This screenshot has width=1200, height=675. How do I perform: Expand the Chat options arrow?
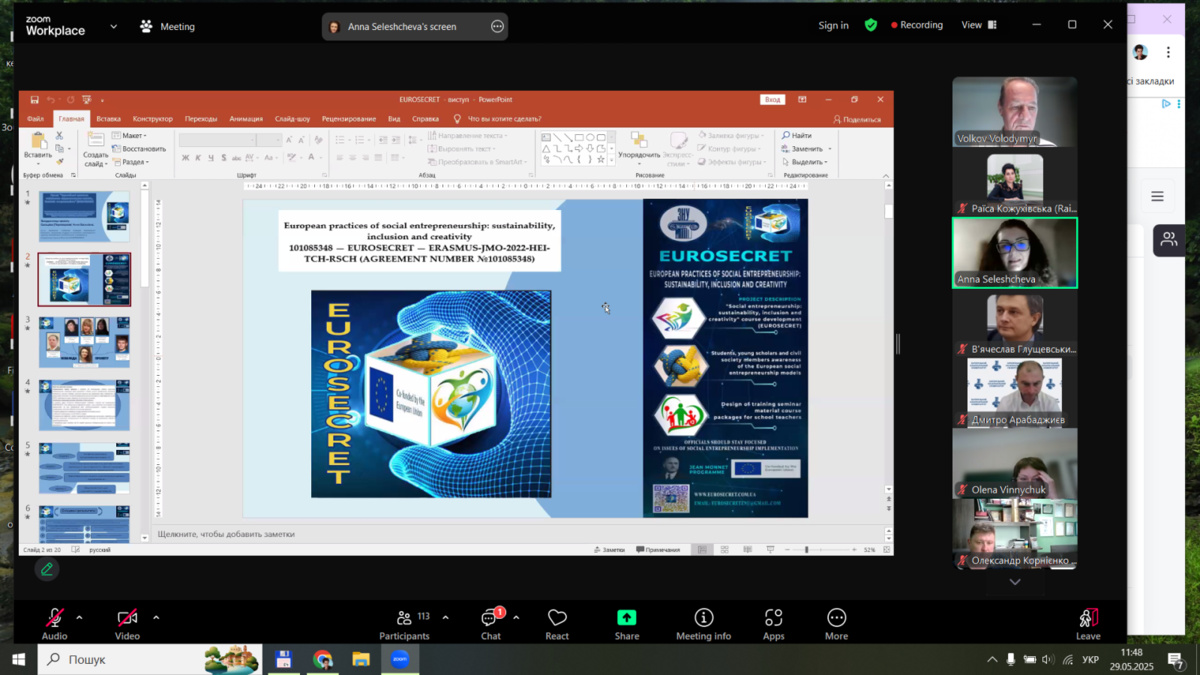[x=516, y=618]
